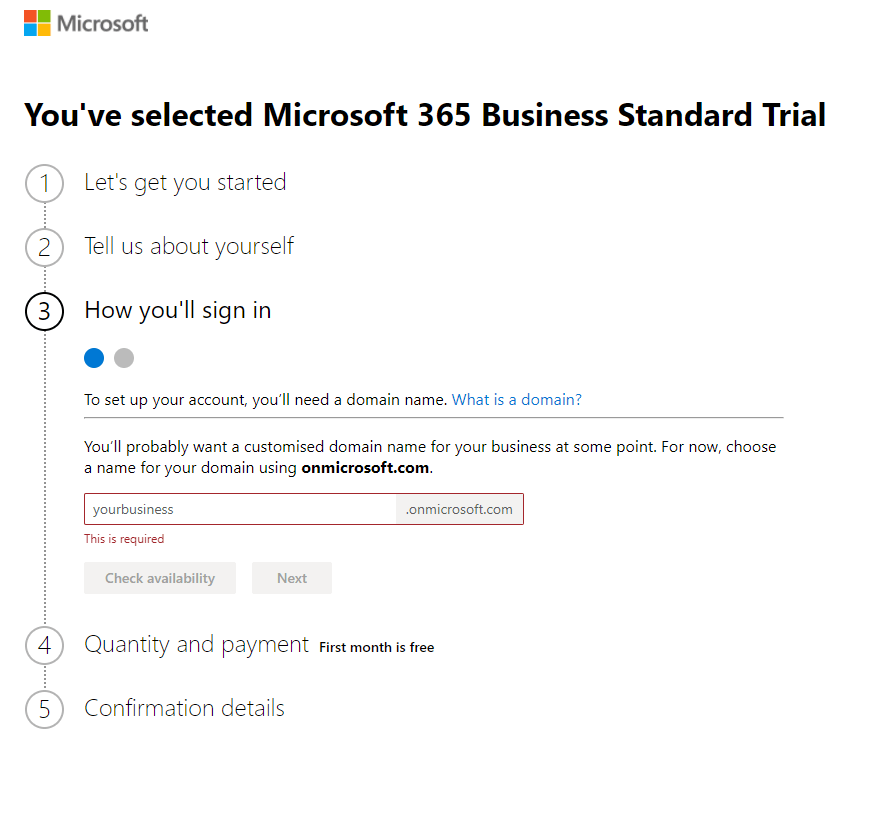Screen dimensions: 878x838
Task: Select the blue progress dot
Action: [x=94, y=358]
